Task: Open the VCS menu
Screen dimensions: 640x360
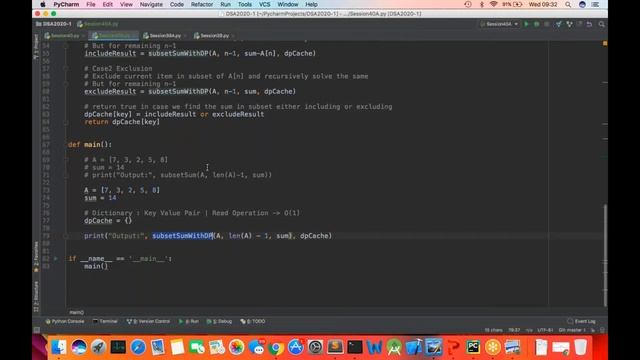Action: (x=264, y=4)
